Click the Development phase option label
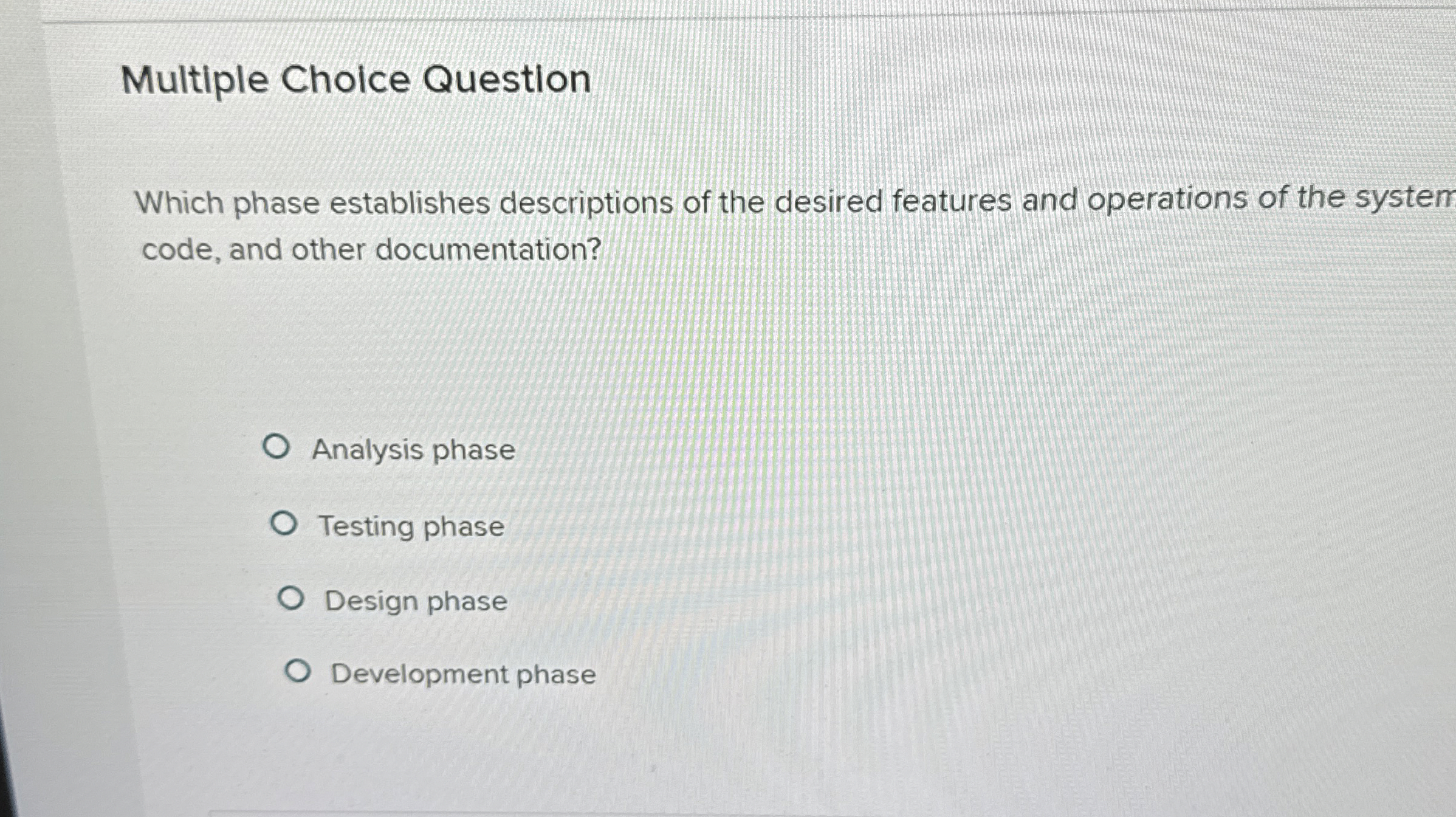Screen dimensions: 1456x817 (462, 674)
